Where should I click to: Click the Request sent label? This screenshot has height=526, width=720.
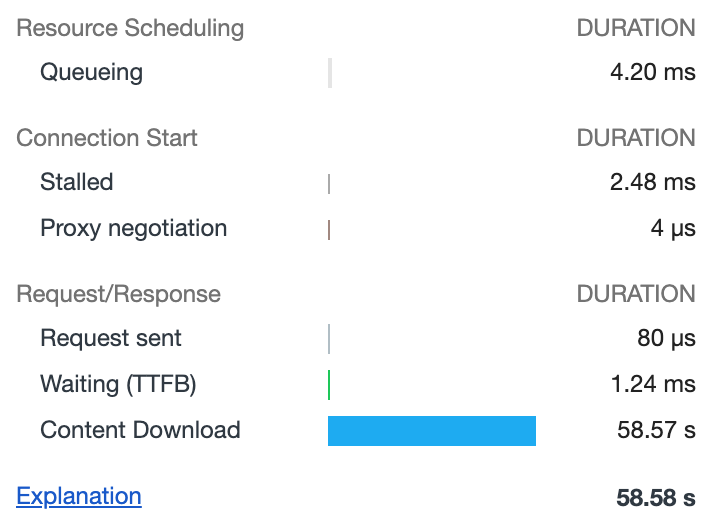click(110, 338)
